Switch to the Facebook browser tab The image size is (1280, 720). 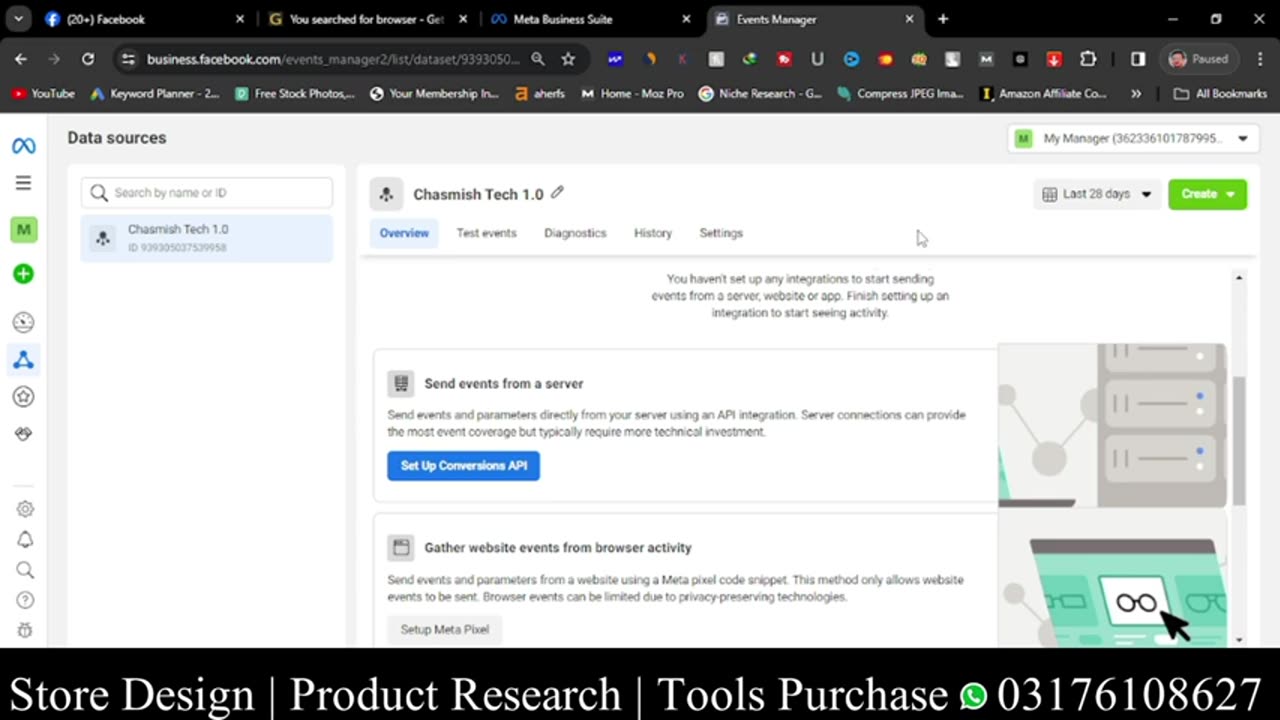click(145, 19)
